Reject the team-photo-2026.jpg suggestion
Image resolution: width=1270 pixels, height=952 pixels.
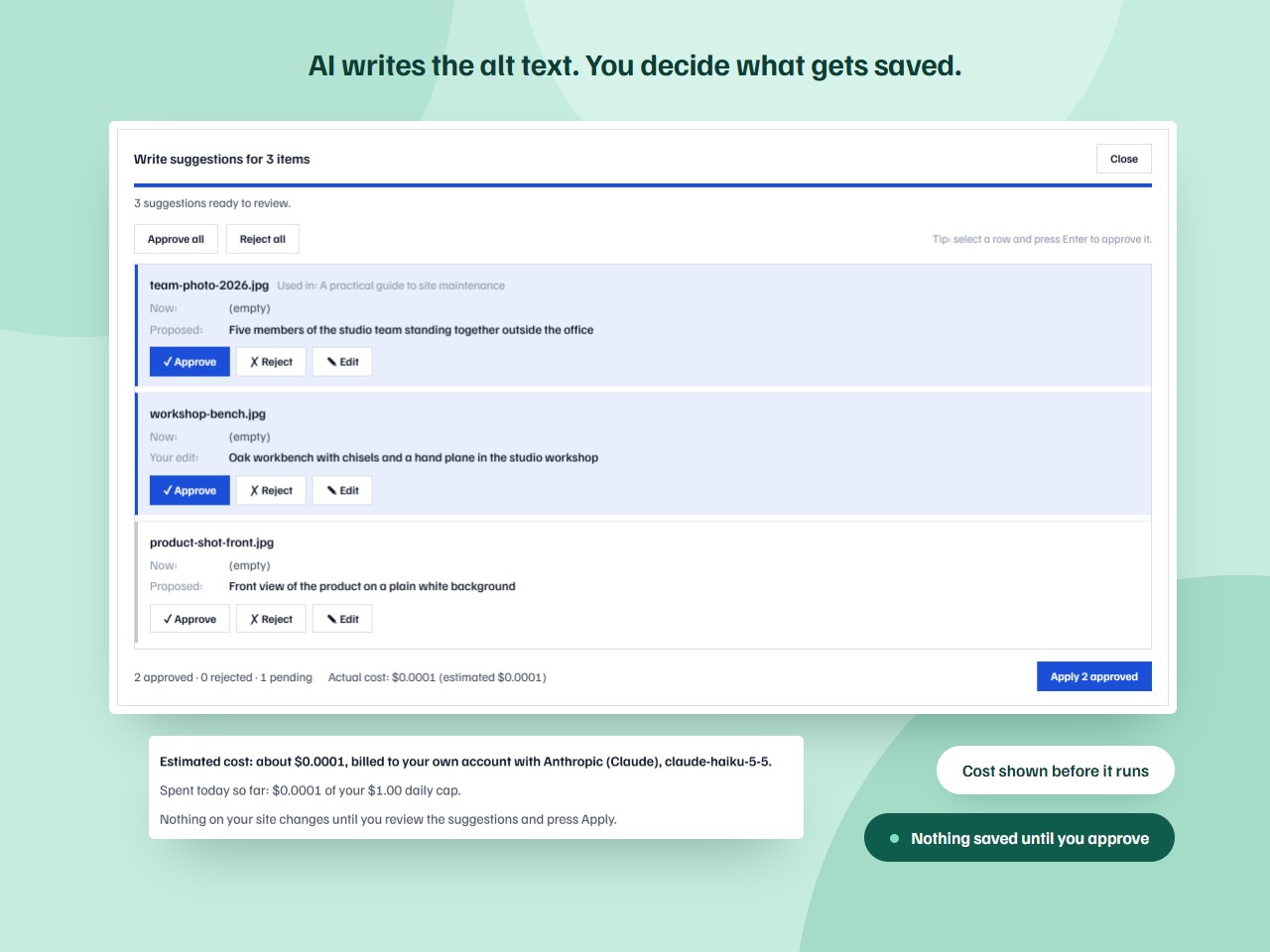coord(271,362)
